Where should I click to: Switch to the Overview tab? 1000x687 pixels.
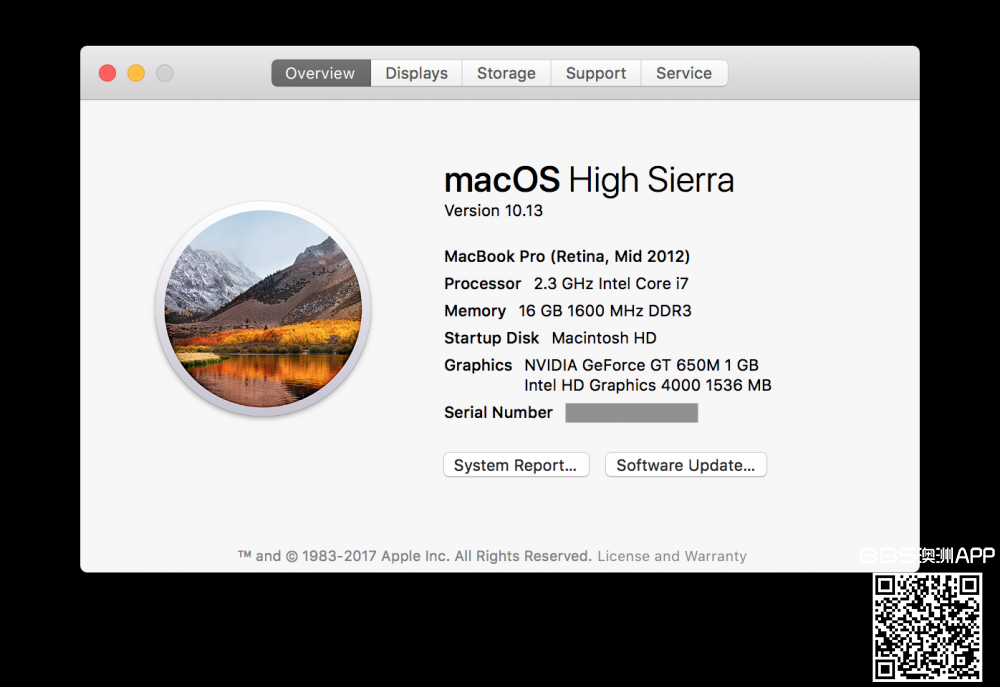[x=320, y=73]
